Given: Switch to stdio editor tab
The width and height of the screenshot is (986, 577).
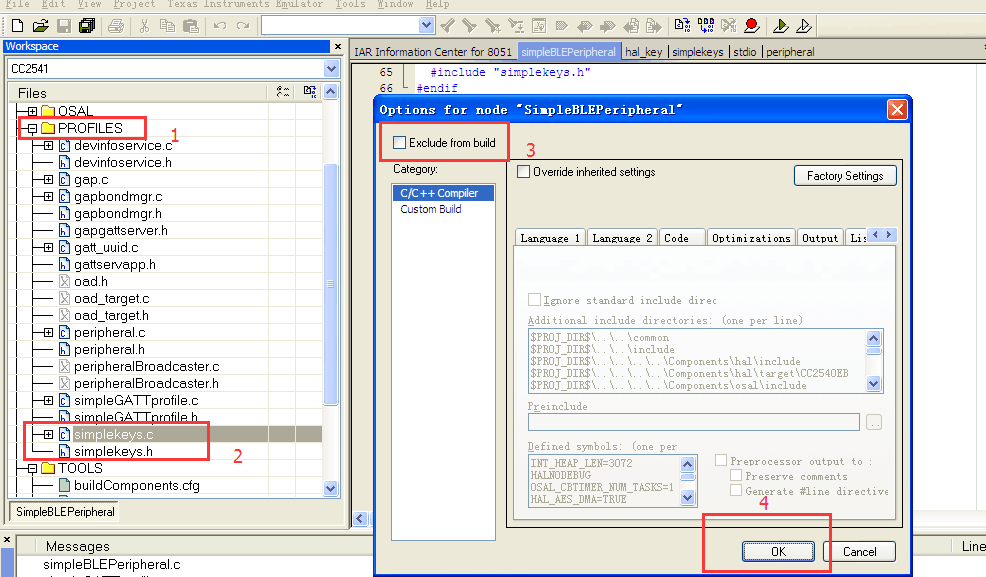Looking at the screenshot, I should coord(745,52).
